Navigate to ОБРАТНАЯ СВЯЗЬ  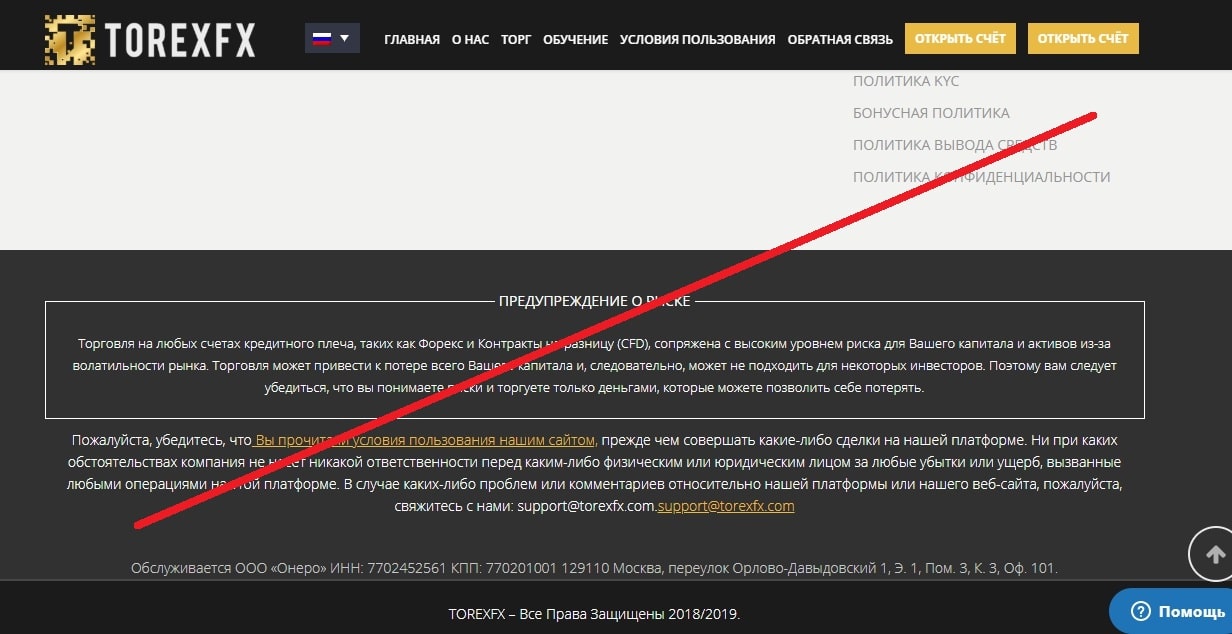(840, 40)
